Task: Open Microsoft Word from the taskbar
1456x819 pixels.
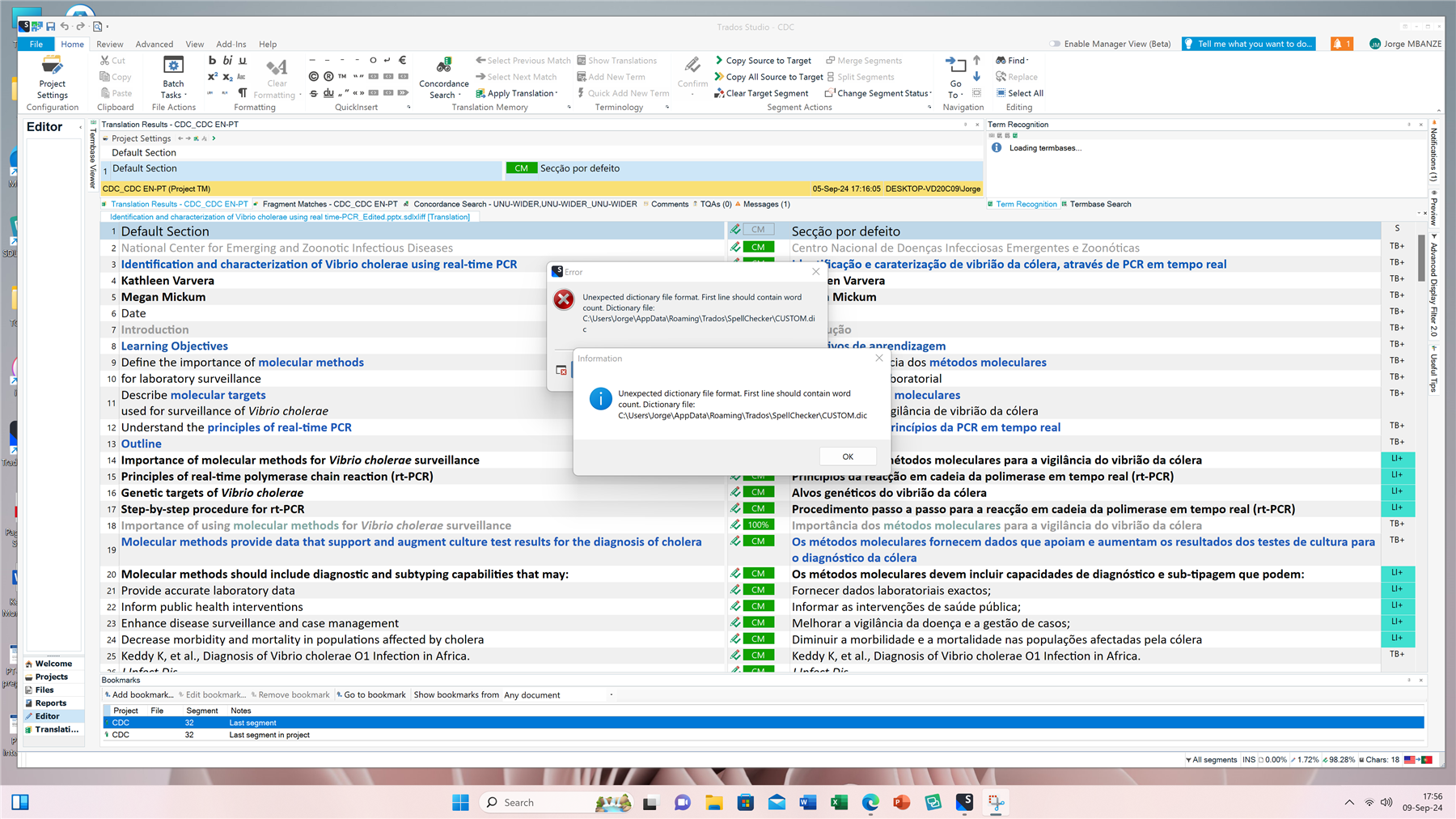Action: tap(807, 802)
